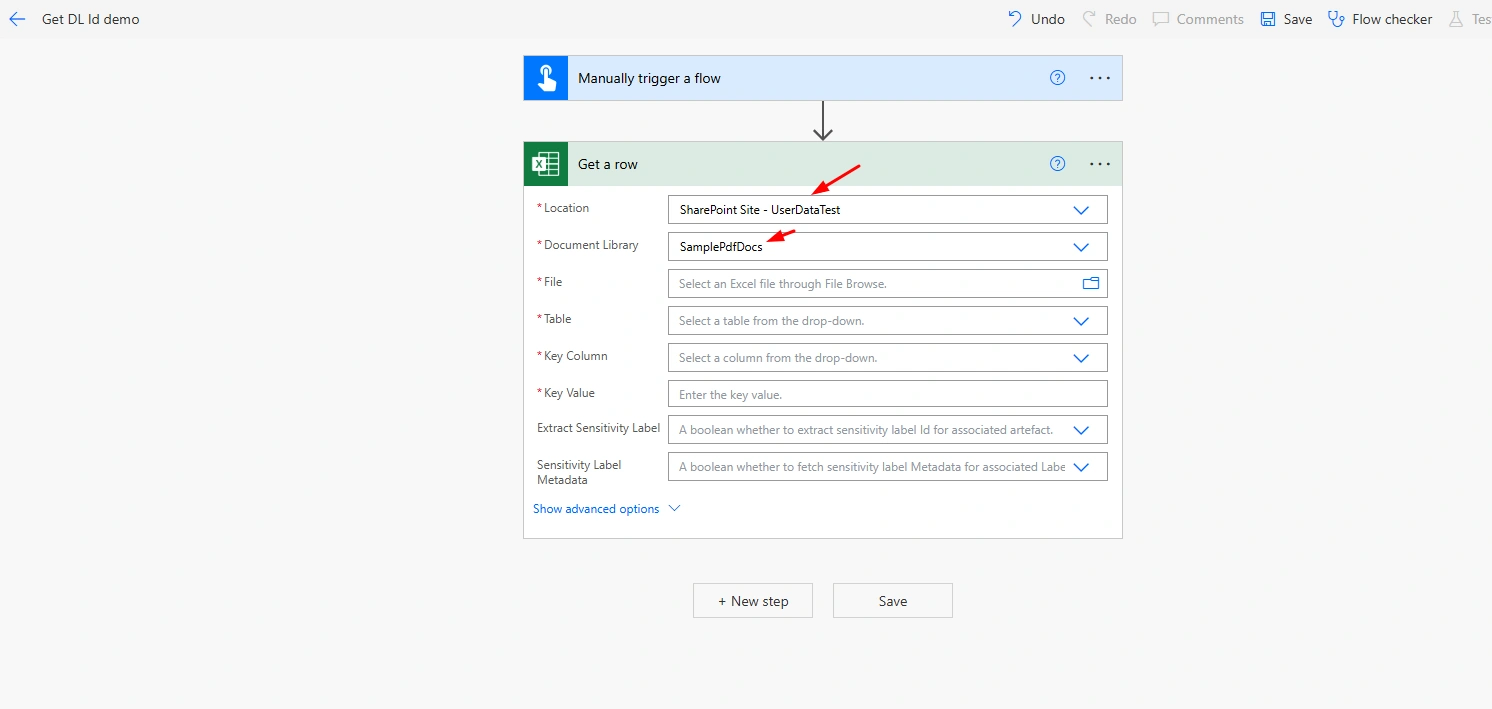
Task: Expand the Key Column dropdown
Action: [1081, 358]
